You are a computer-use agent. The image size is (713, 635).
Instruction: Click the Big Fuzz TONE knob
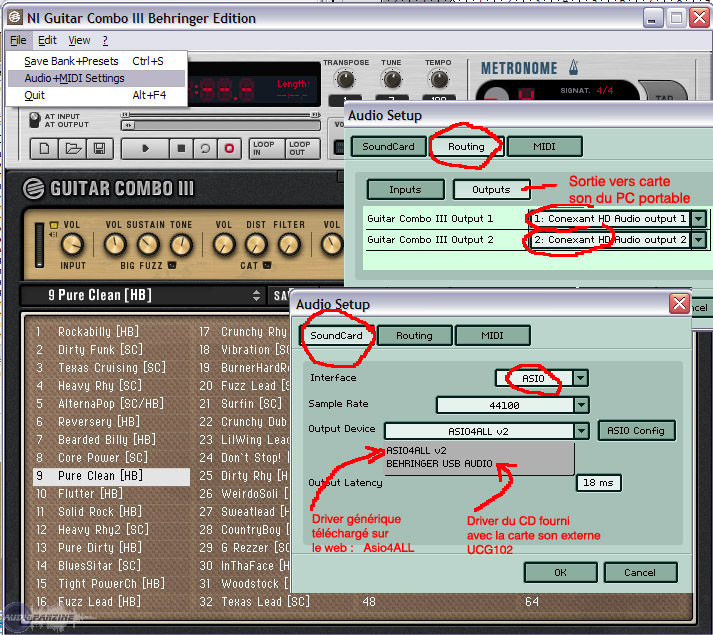coord(181,244)
